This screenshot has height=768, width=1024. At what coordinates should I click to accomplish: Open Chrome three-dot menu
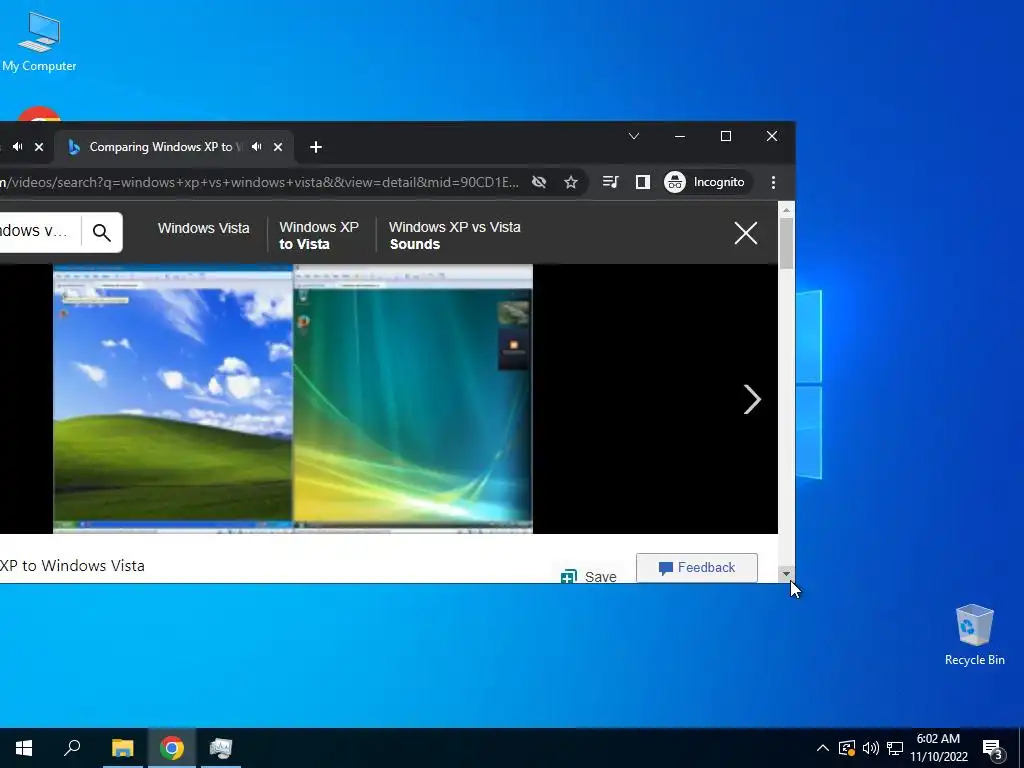tap(773, 182)
